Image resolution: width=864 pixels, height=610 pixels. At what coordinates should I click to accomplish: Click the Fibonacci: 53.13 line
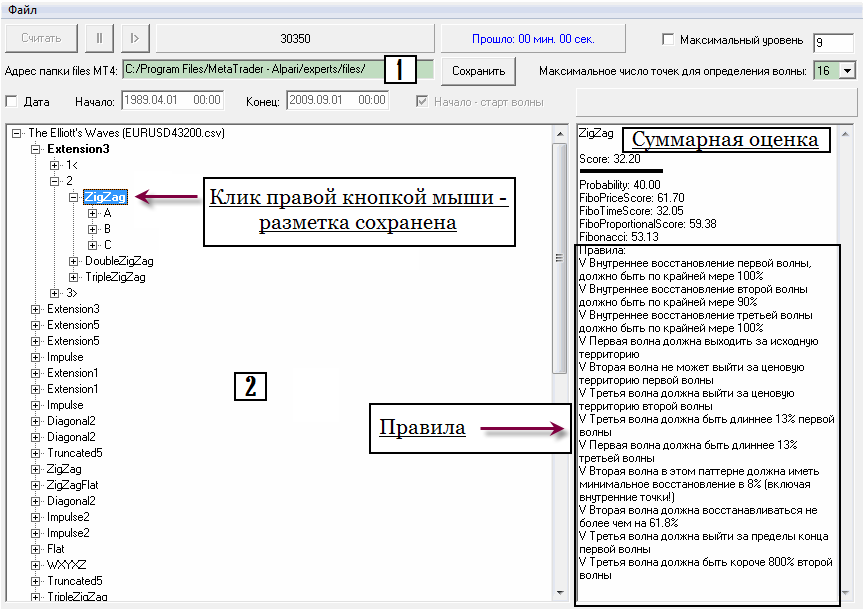618,237
